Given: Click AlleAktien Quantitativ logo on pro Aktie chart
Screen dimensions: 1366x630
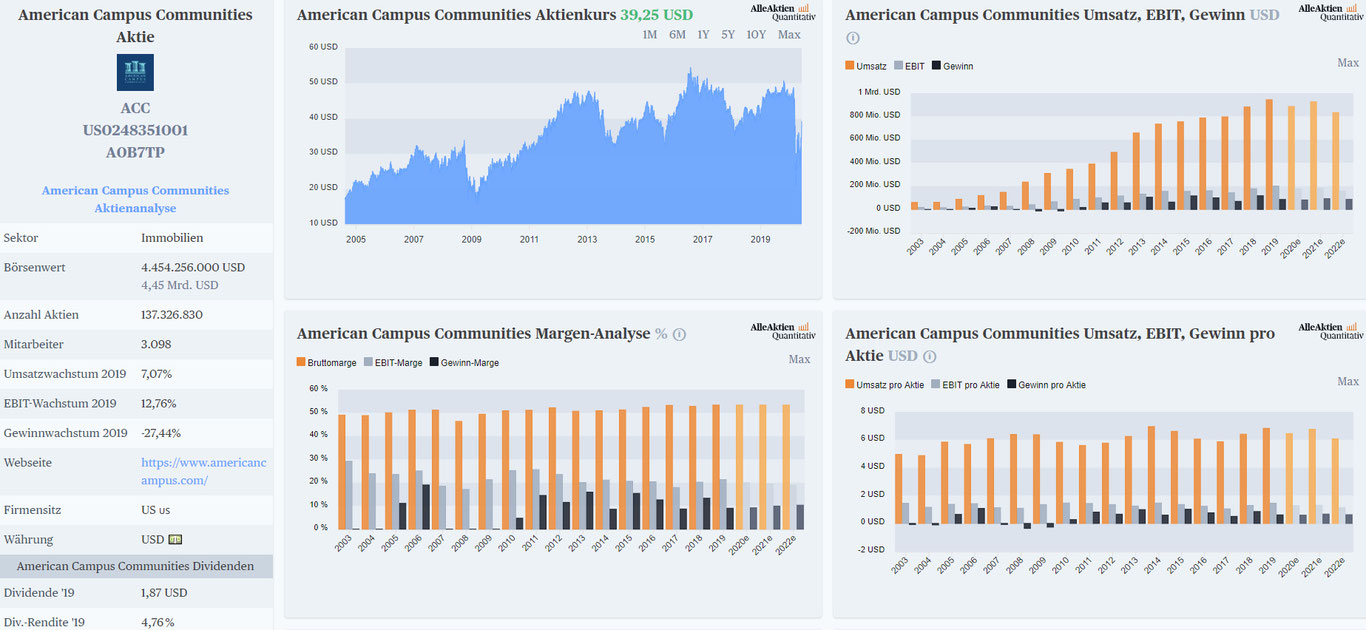Looking at the screenshot, I should (x=1330, y=332).
